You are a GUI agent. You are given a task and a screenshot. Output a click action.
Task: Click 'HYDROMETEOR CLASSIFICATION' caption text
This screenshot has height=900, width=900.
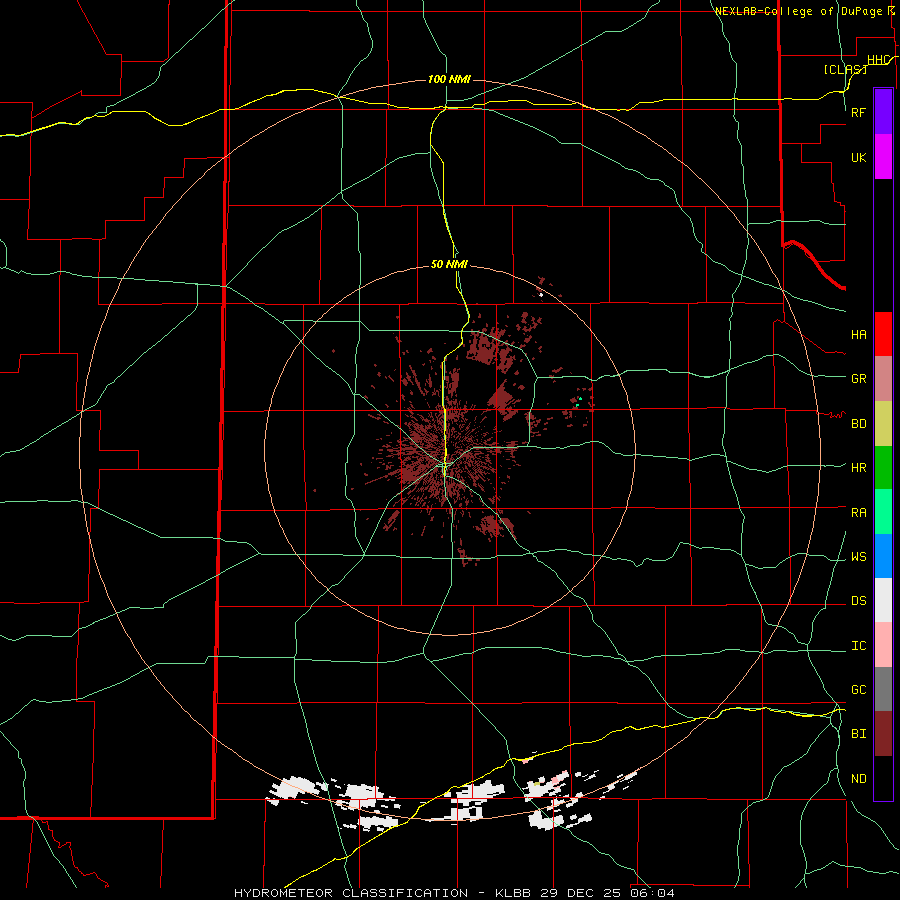pos(351,893)
